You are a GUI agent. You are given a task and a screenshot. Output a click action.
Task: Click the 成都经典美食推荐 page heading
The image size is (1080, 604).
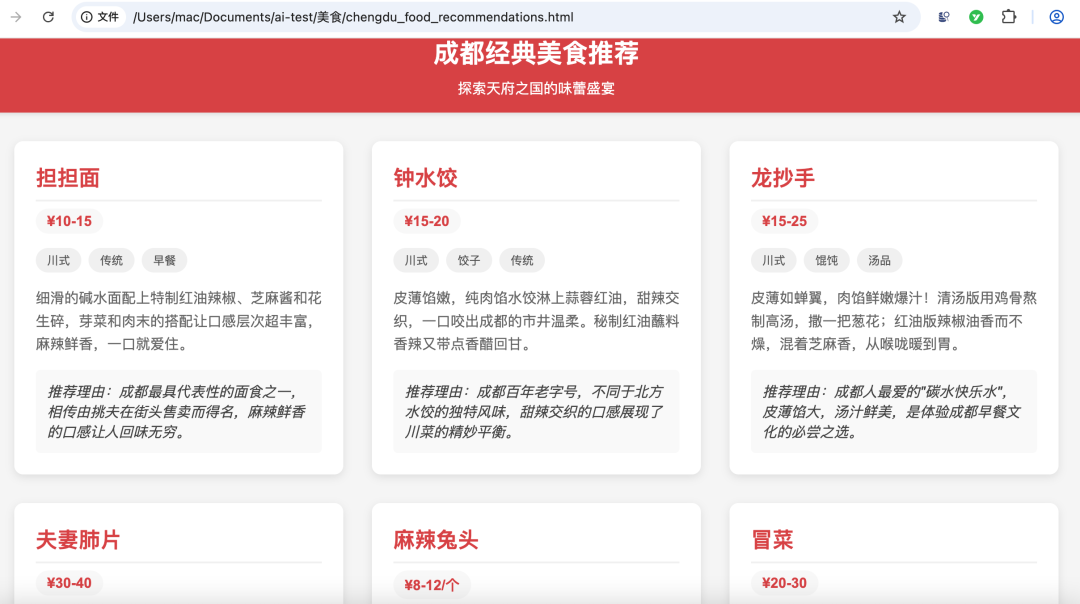click(536, 53)
